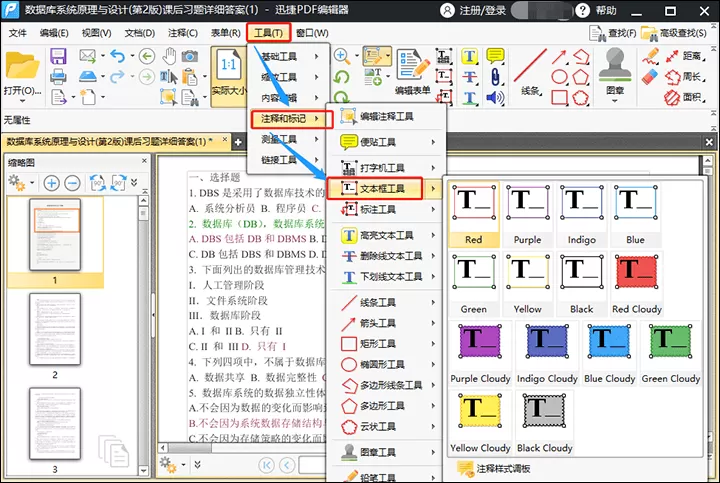
Task: Click the snapshot camera icon
Action: pos(190,56)
